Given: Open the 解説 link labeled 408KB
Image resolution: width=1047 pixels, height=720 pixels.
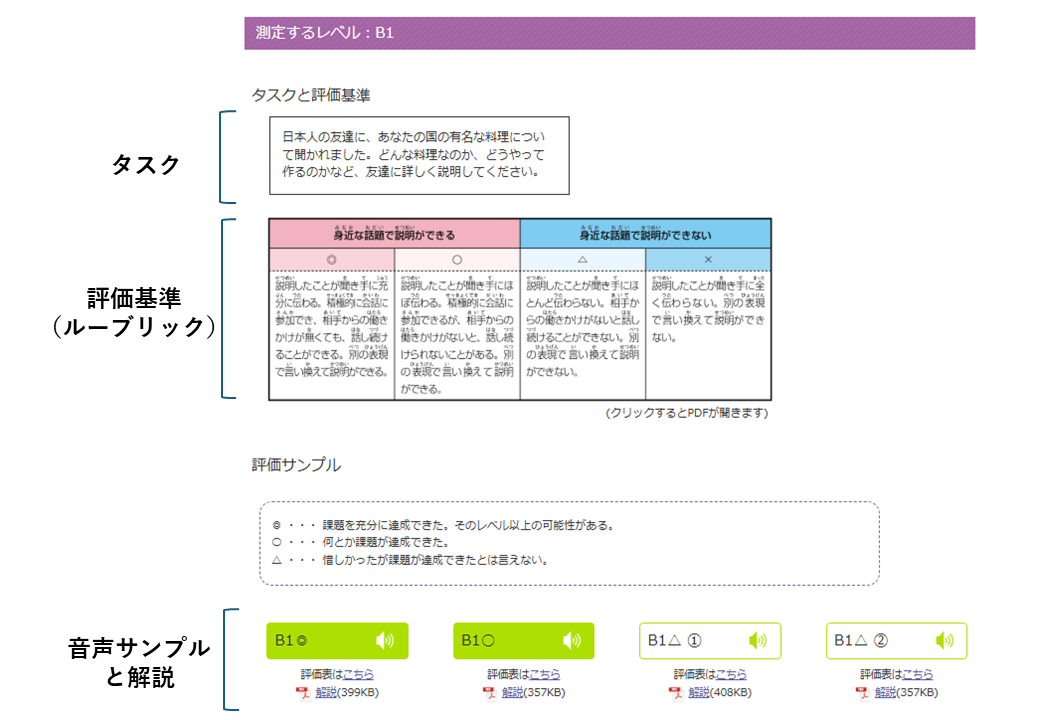Looking at the screenshot, I should (698, 693).
